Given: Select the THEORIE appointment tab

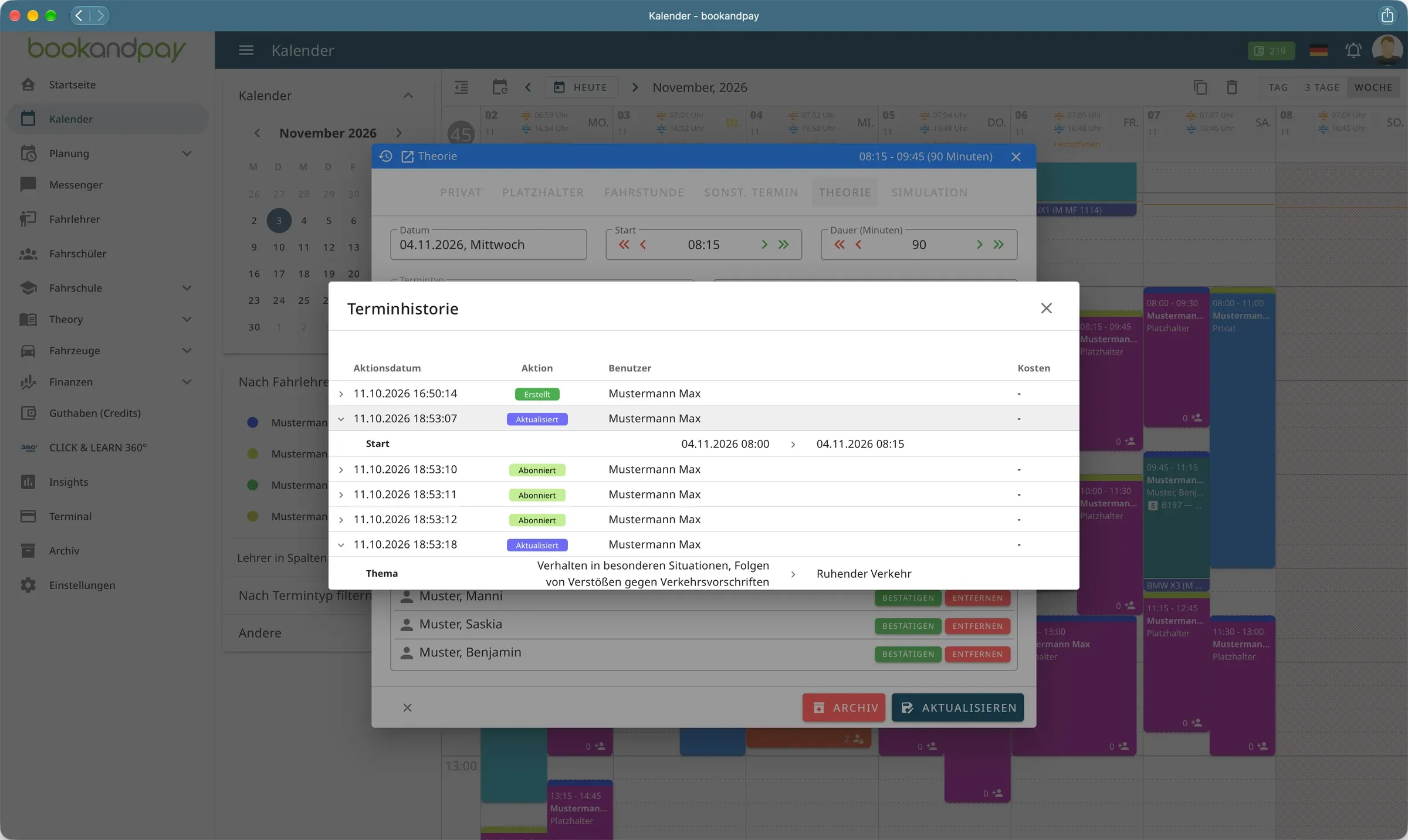Looking at the screenshot, I should 845,192.
